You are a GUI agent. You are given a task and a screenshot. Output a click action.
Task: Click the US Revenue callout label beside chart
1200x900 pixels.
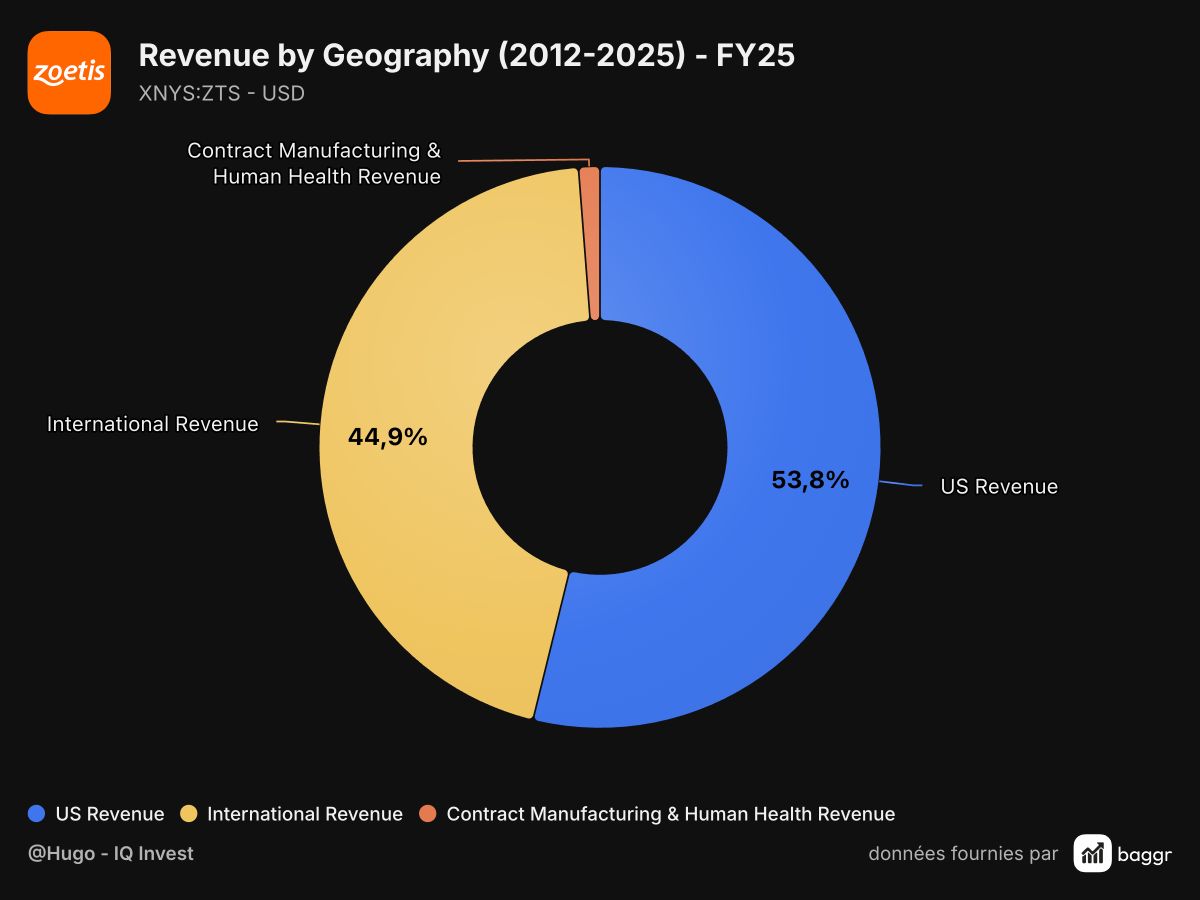click(999, 486)
